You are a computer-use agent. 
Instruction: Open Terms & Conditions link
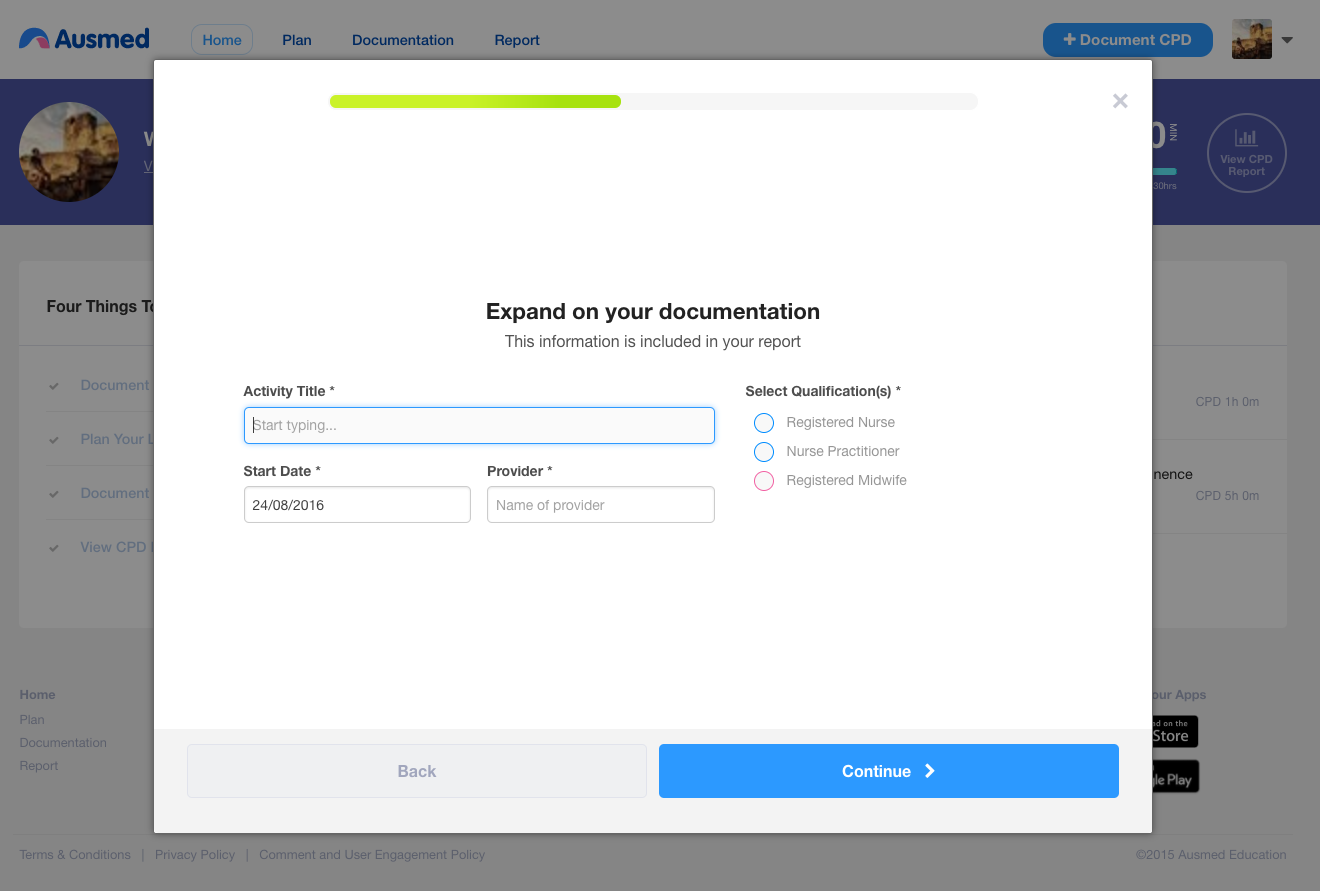75,855
